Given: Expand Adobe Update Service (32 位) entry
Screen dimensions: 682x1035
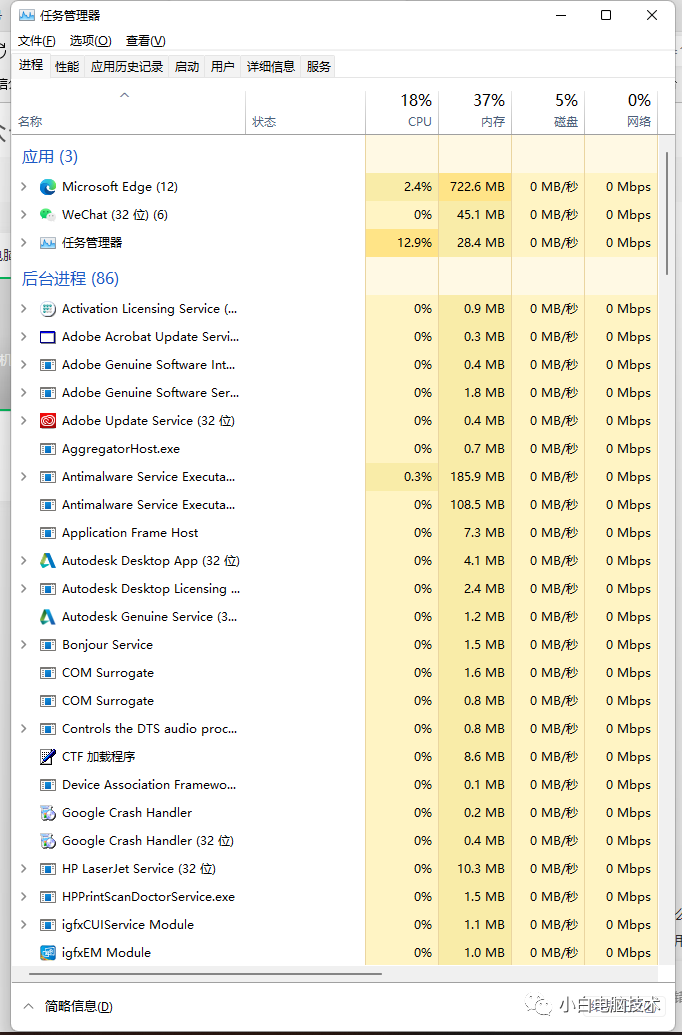Looking at the screenshot, I should [24, 420].
